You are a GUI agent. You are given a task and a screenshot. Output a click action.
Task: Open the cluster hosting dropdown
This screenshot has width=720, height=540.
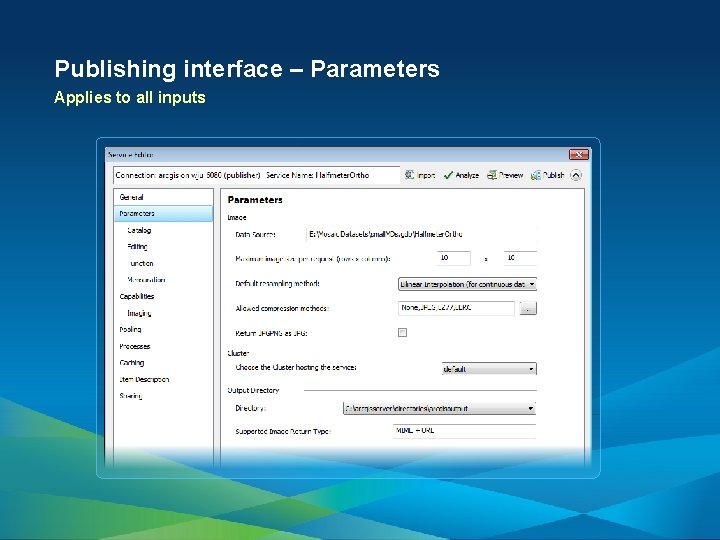(489, 369)
